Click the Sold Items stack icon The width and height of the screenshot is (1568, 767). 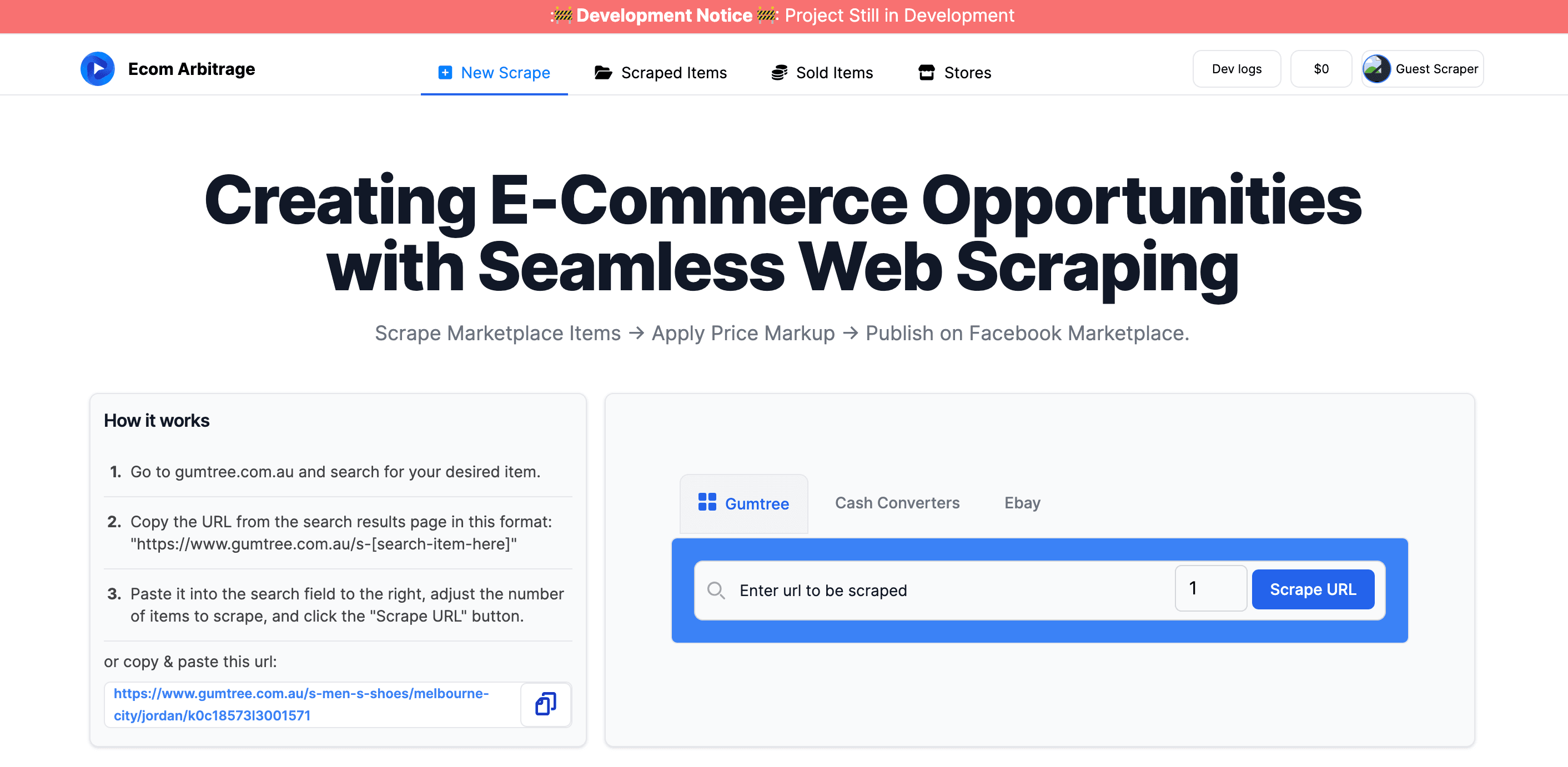click(x=778, y=71)
